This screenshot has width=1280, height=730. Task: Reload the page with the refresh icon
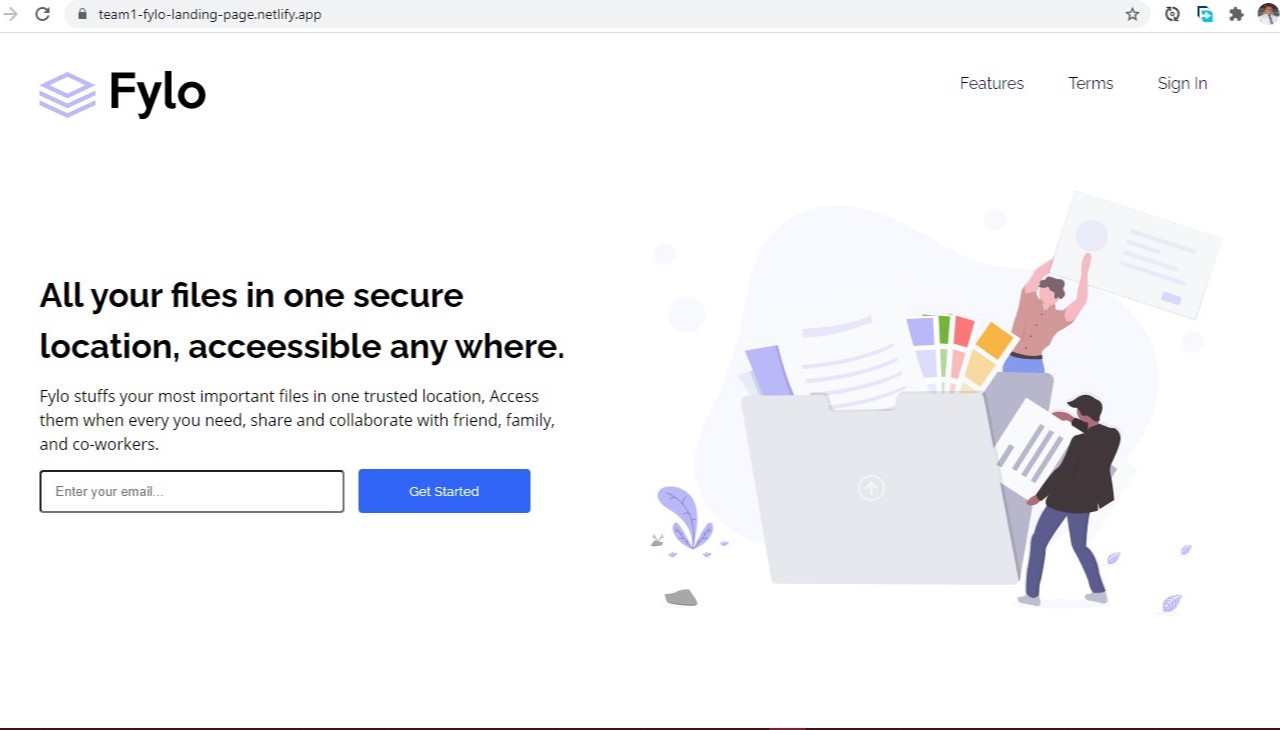(x=43, y=14)
